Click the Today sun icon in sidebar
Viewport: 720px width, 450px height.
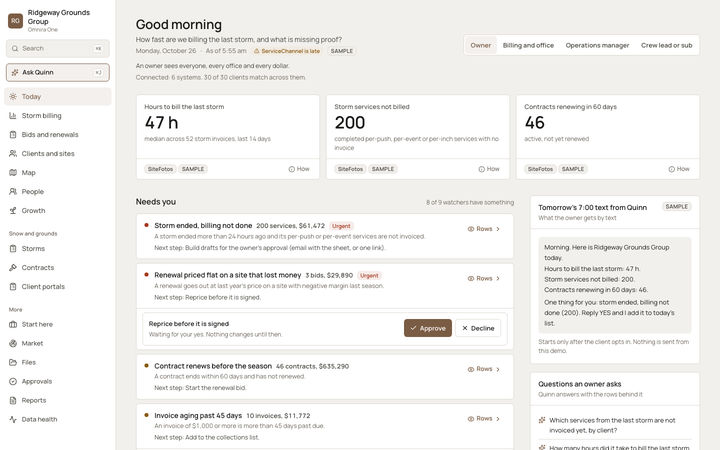[x=13, y=96]
